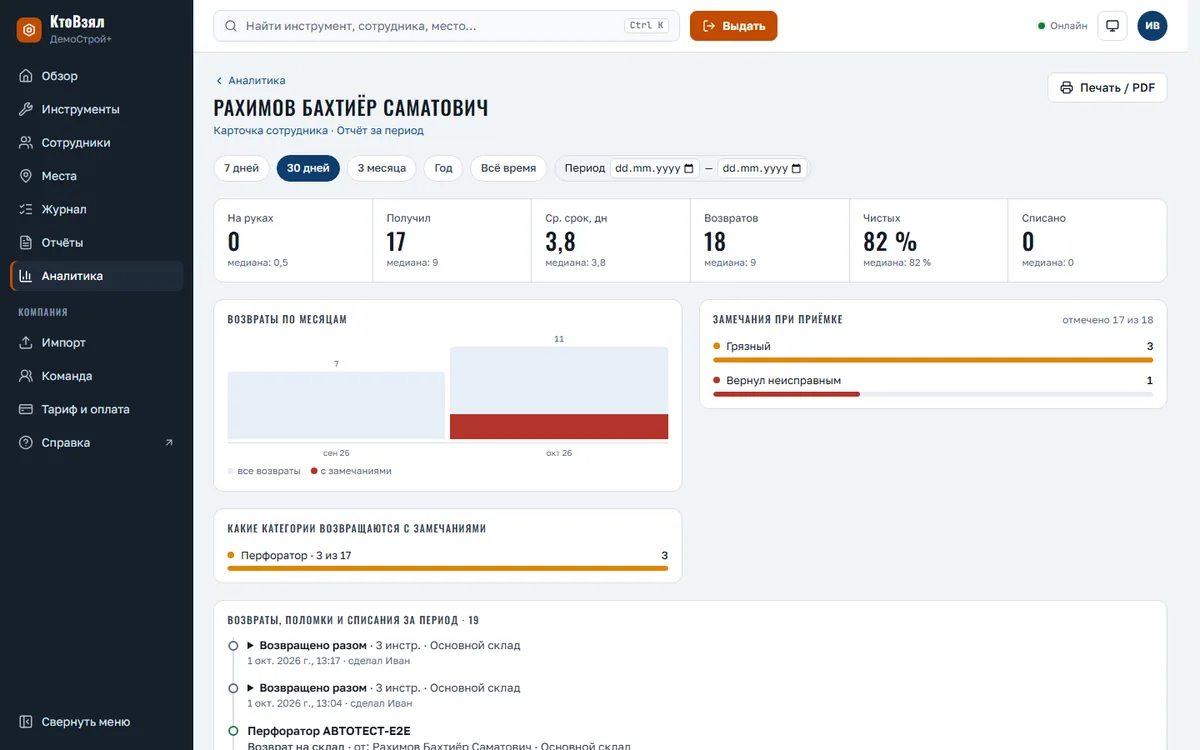1200x750 pixels.
Task: Click the Свернуть меню button
Action: (97, 722)
